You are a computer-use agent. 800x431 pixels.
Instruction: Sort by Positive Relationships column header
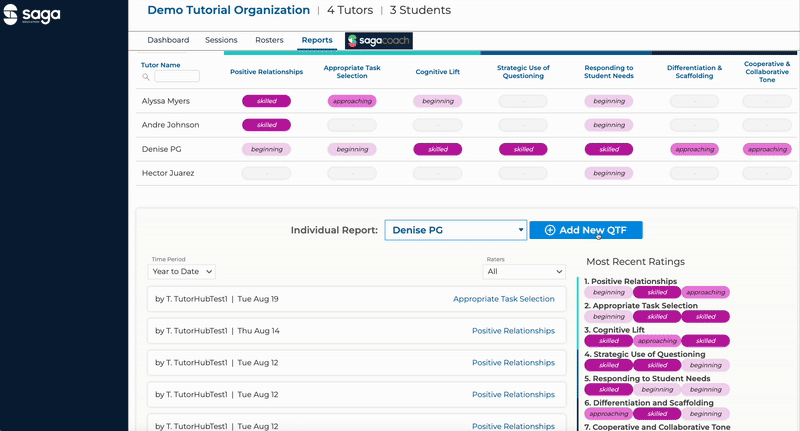[x=266, y=72]
